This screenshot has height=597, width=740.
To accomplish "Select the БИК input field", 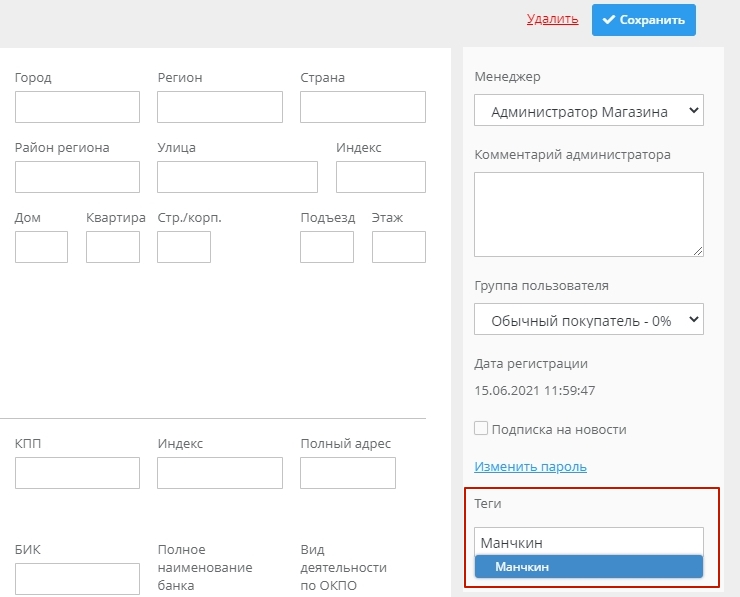I will [x=77, y=578].
